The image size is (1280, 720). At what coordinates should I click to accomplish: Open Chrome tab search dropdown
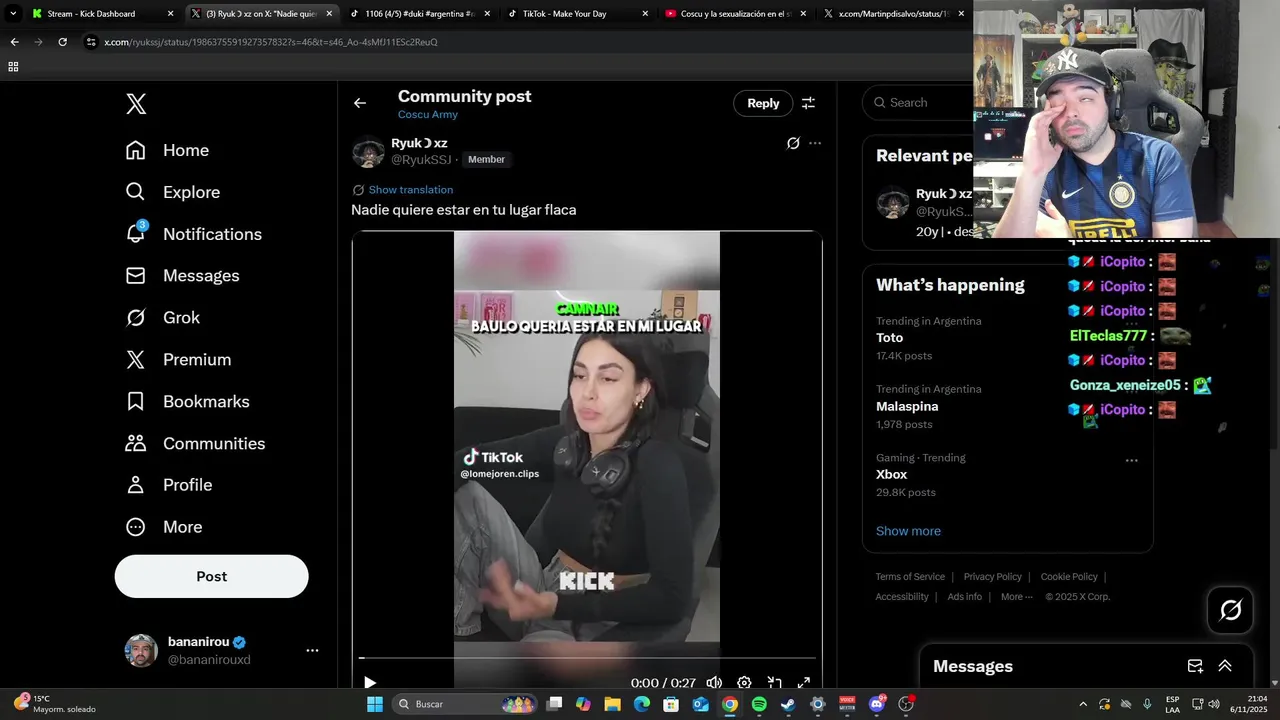pyautogui.click(x=13, y=14)
